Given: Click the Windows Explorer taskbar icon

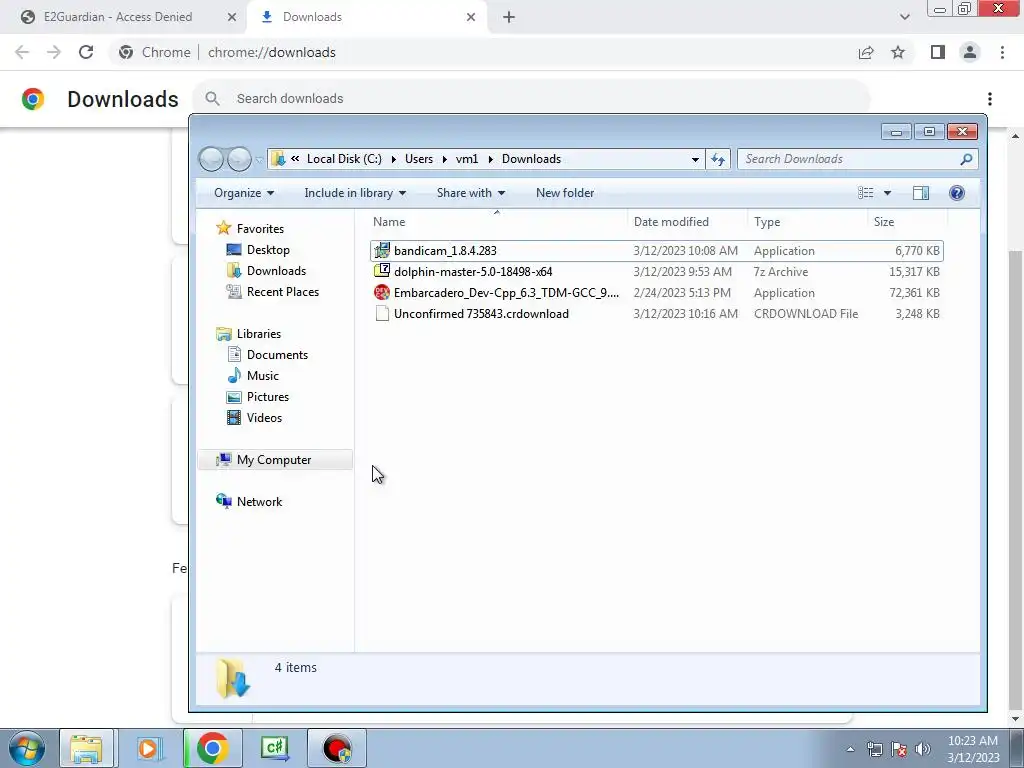Looking at the screenshot, I should click(86, 748).
